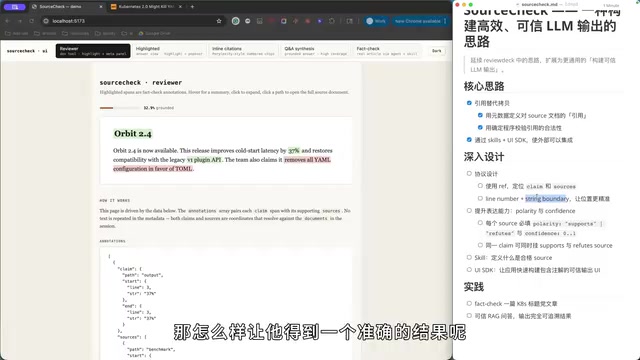This screenshot has width=640, height=360.
Task: Click selected text string boundary in notes
Action: 546,199
